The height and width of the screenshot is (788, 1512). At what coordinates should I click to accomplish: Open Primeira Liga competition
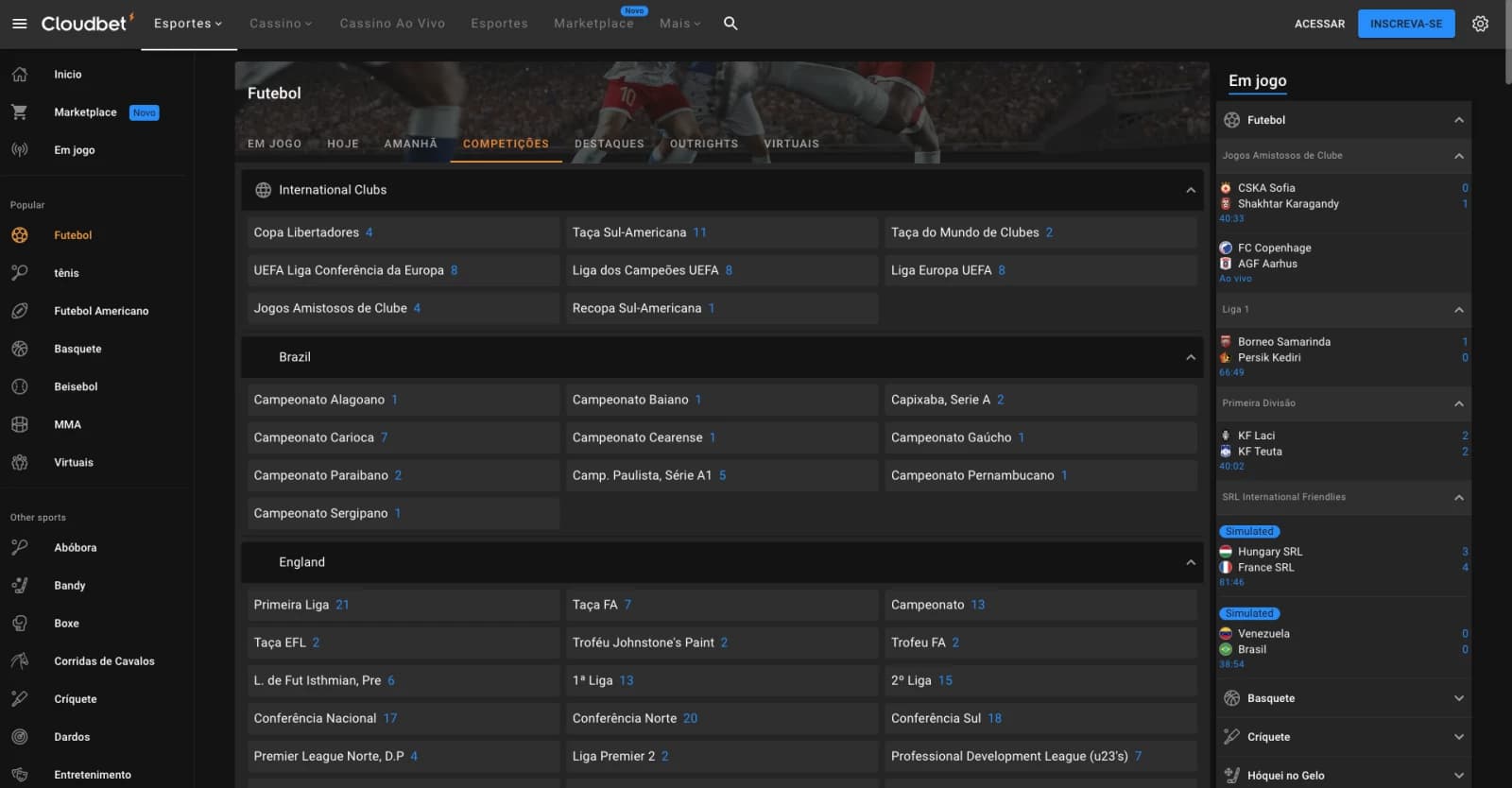[x=404, y=605]
